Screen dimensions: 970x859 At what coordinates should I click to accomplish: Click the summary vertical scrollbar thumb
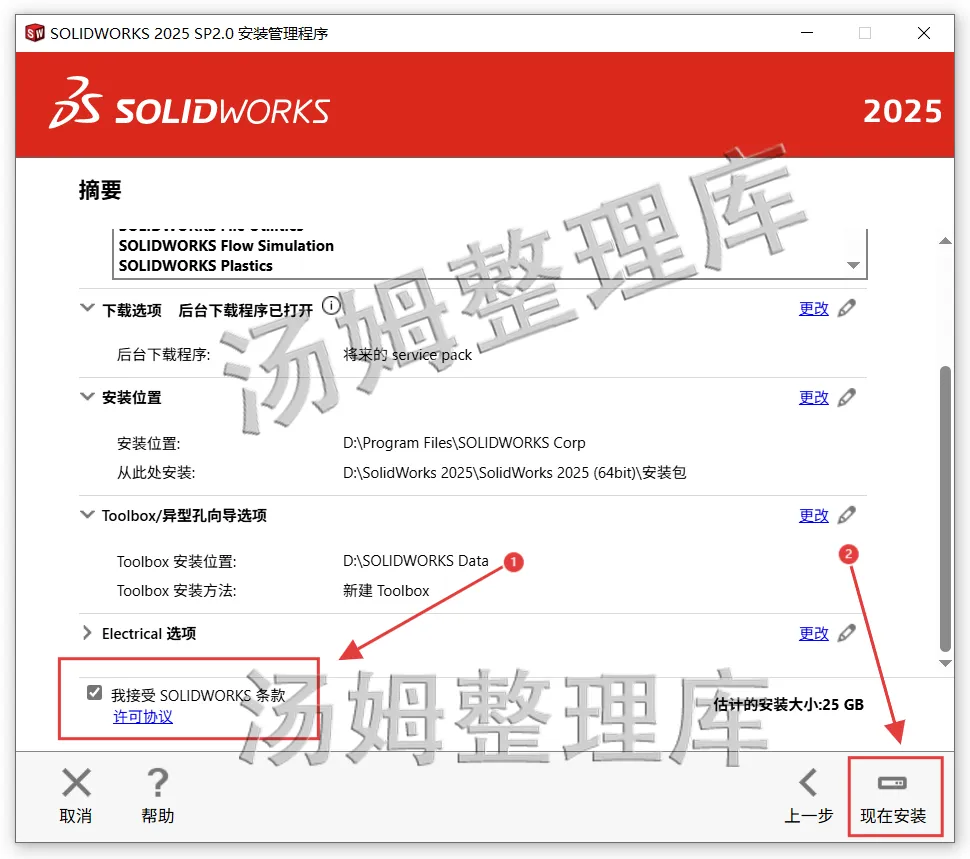tap(945, 508)
